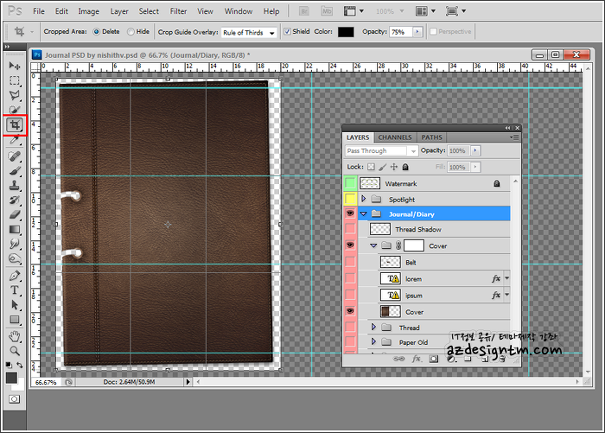Expand the Thread layer group
The width and height of the screenshot is (605, 433).
[x=373, y=327]
